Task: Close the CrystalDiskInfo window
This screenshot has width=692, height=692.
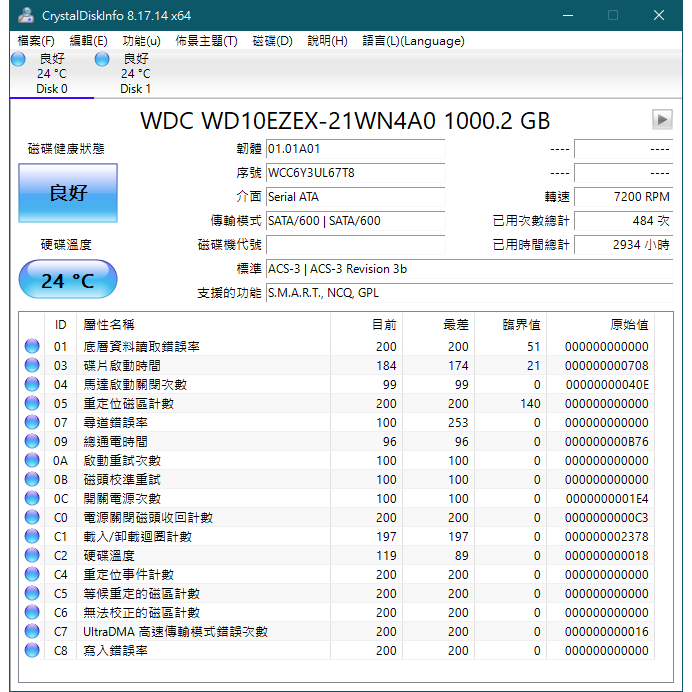Action: (x=659, y=15)
